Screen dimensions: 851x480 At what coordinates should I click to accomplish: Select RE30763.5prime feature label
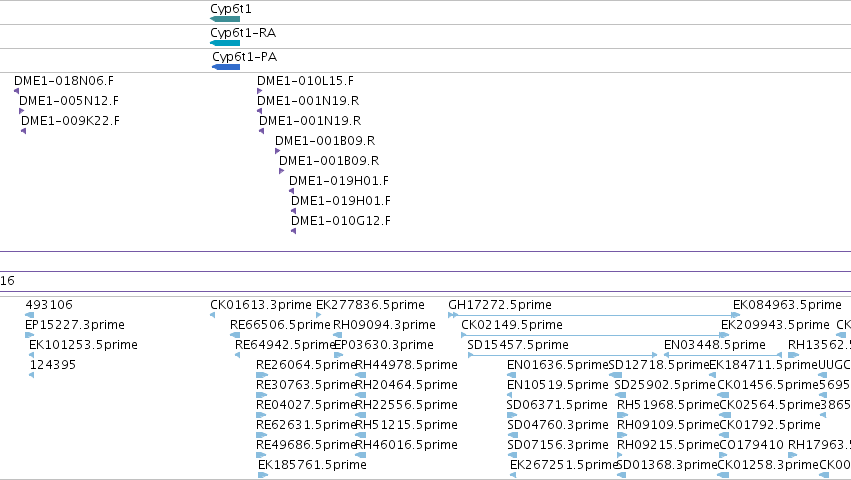306,386
